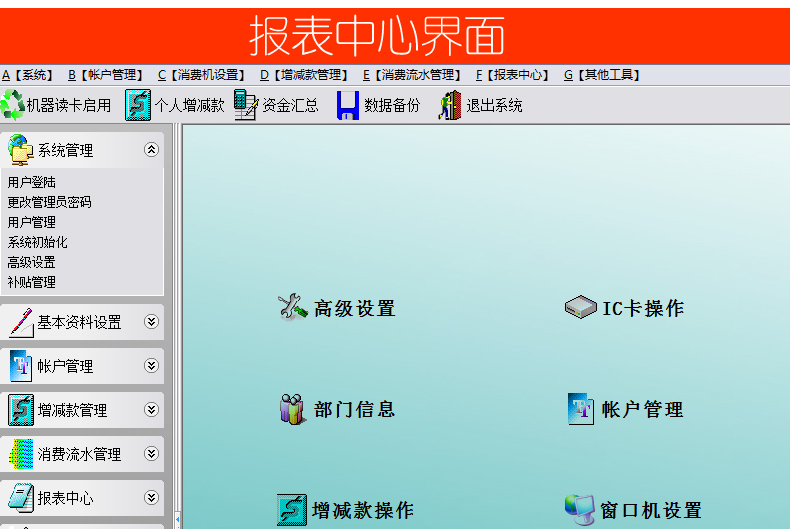This screenshot has height=529, width=790.
Task: Click the 退出系统 exit door icon
Action: (x=450, y=105)
